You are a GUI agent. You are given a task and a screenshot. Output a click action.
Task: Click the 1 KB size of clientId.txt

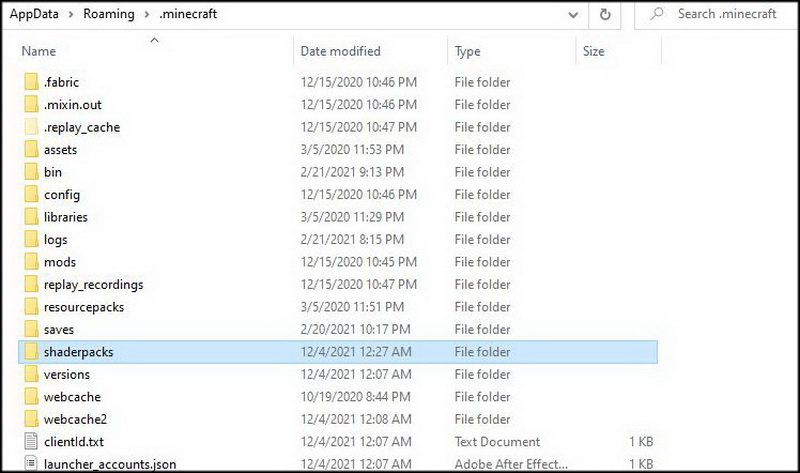click(x=641, y=441)
